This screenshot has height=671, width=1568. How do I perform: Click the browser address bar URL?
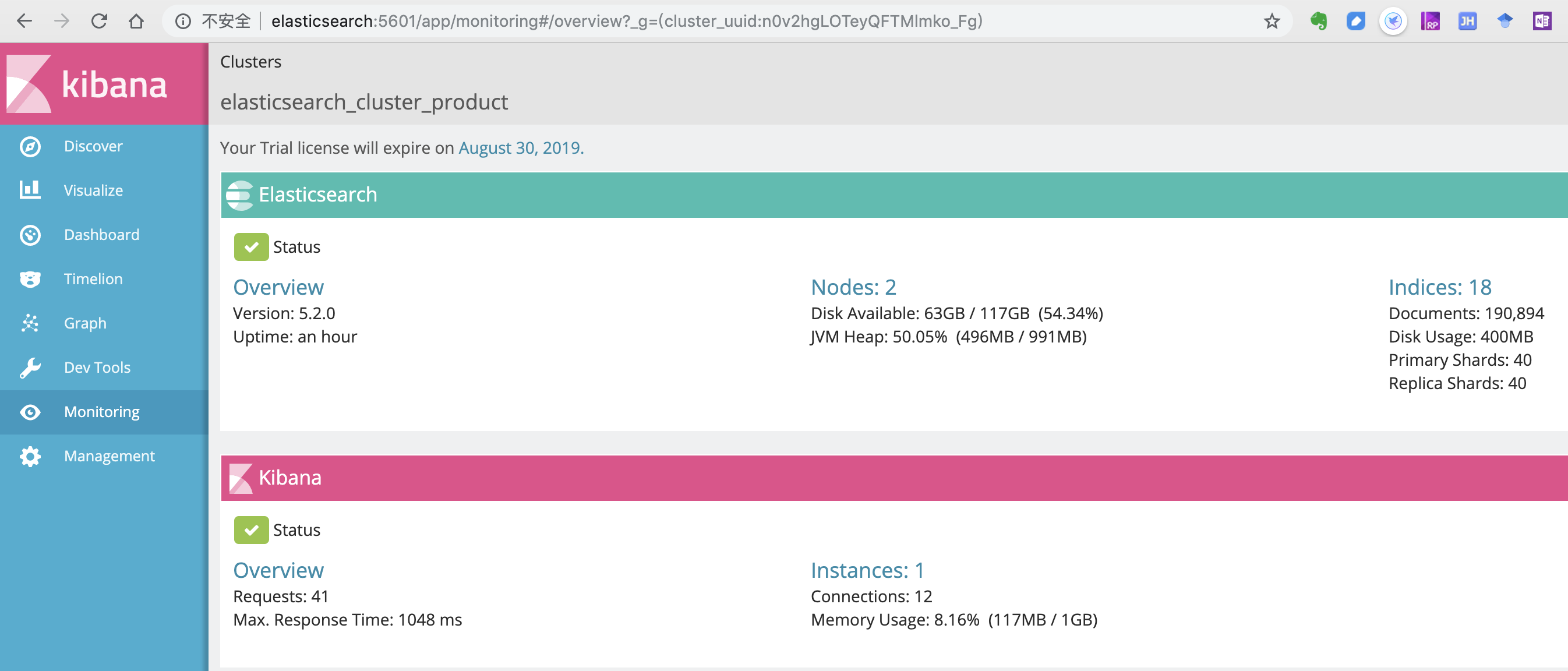tap(626, 22)
